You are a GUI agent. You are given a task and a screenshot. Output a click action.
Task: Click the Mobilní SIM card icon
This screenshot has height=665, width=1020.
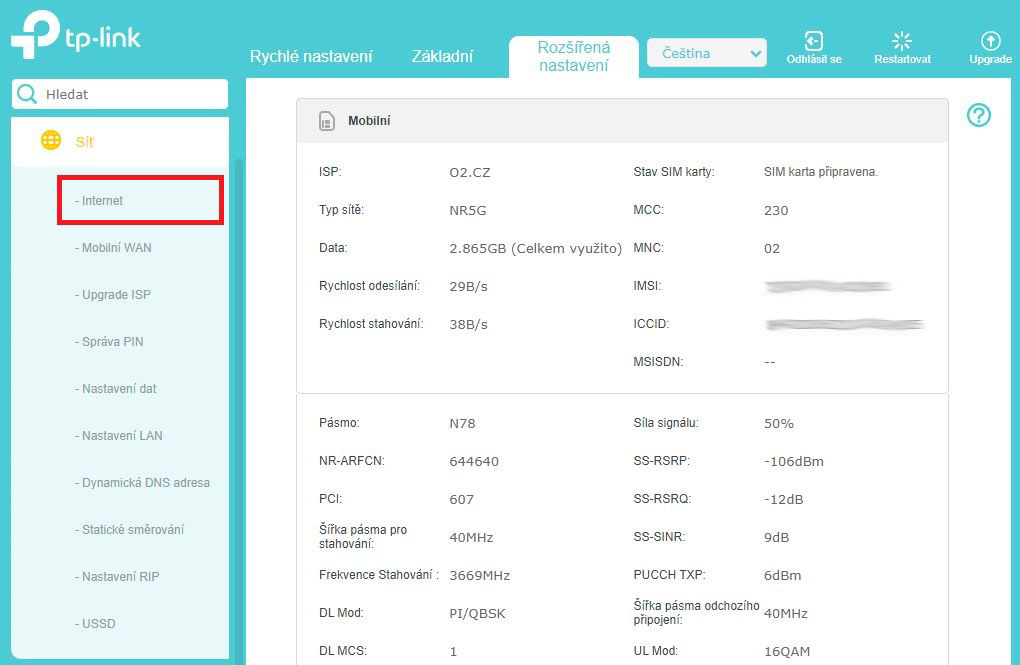[326, 121]
